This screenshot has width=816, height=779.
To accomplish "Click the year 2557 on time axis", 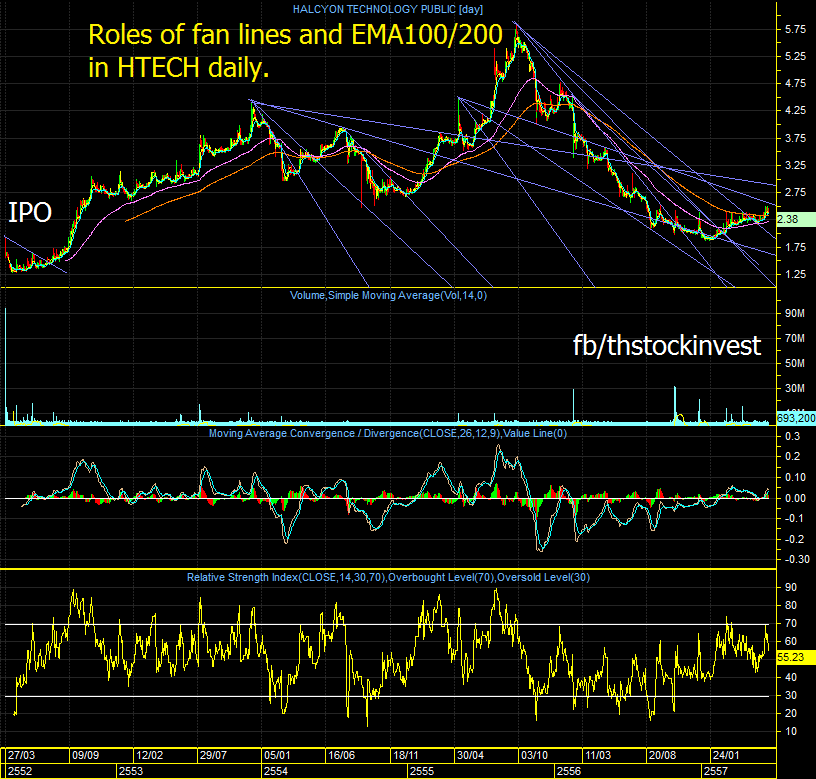I will (x=716, y=771).
